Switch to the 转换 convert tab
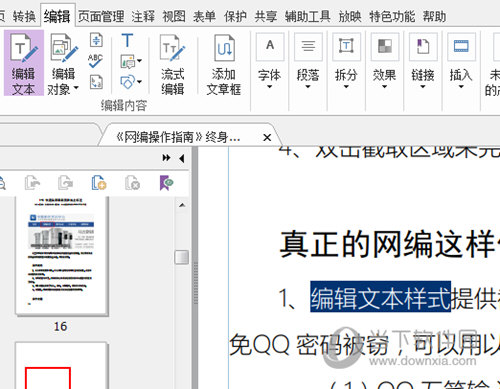This screenshot has height=389, width=500. point(24,16)
